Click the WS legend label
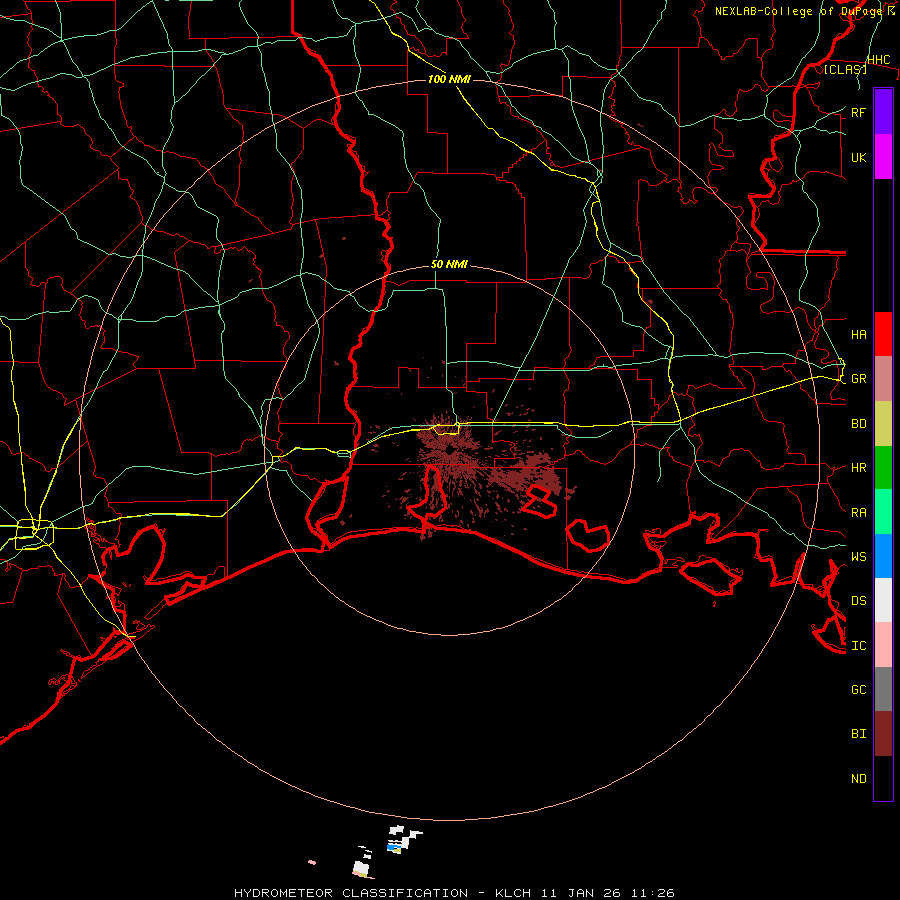This screenshot has height=900, width=900. tap(858, 556)
